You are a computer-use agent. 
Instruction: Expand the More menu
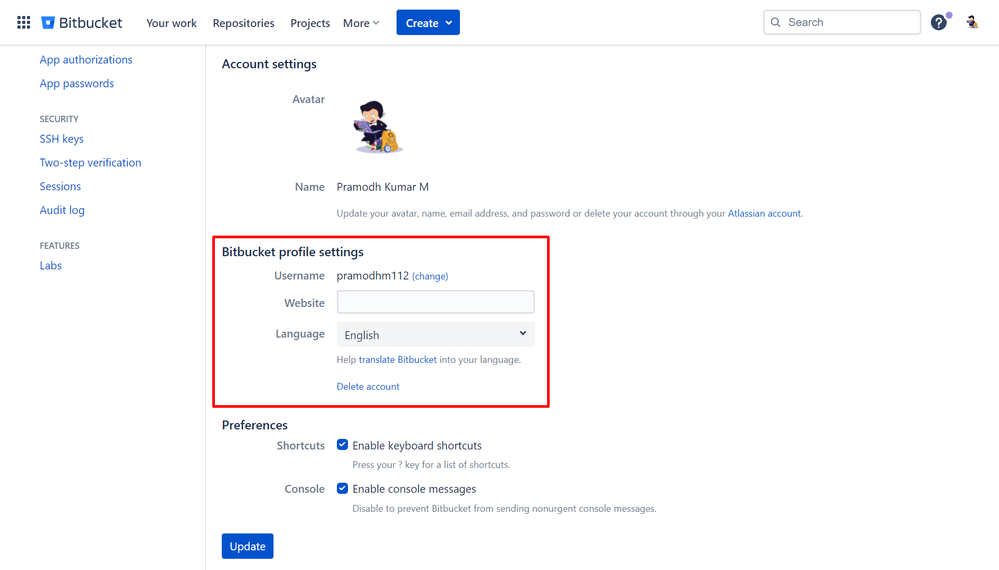point(361,23)
